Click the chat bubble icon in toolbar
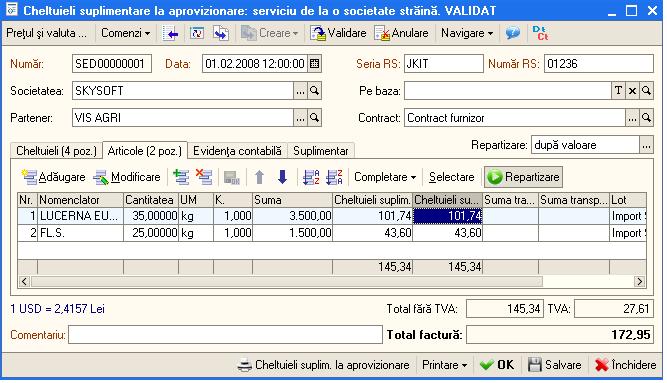 coord(513,33)
